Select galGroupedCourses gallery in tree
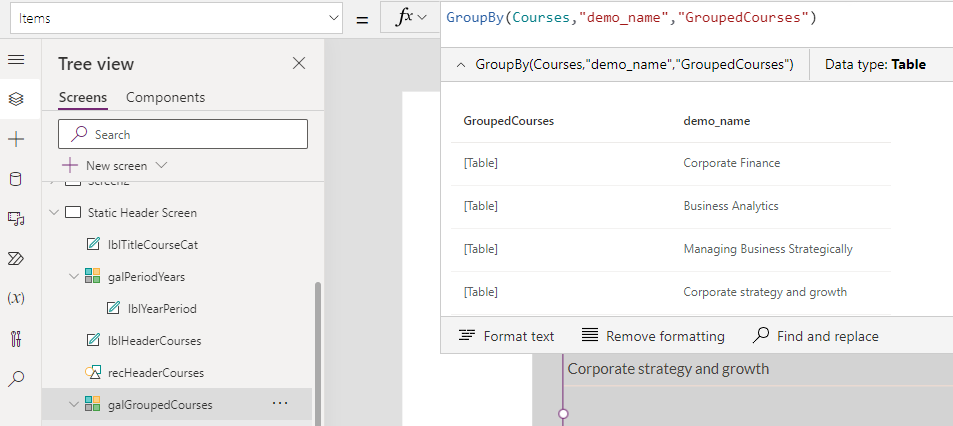Image resolution: width=953 pixels, height=426 pixels. [x=160, y=405]
